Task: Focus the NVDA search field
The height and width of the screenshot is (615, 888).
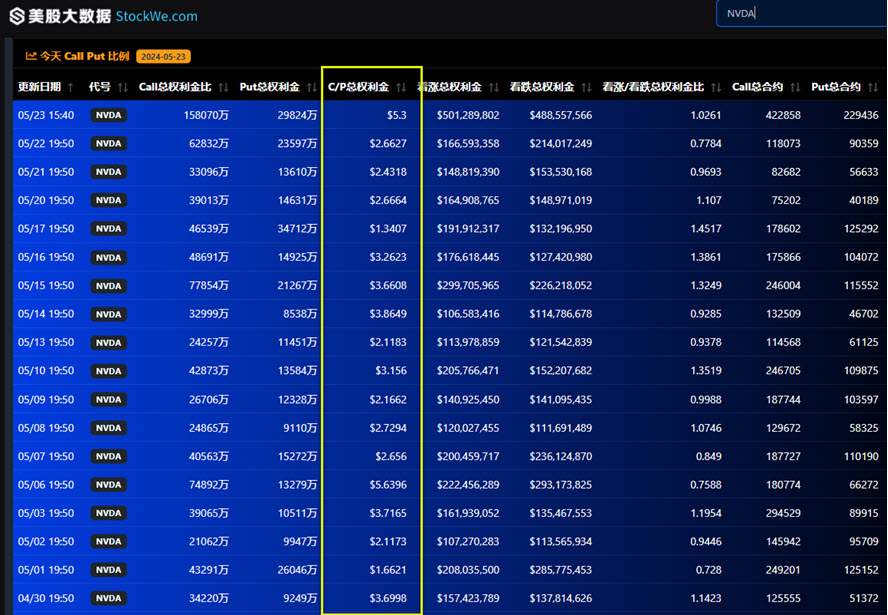Action: click(x=802, y=13)
